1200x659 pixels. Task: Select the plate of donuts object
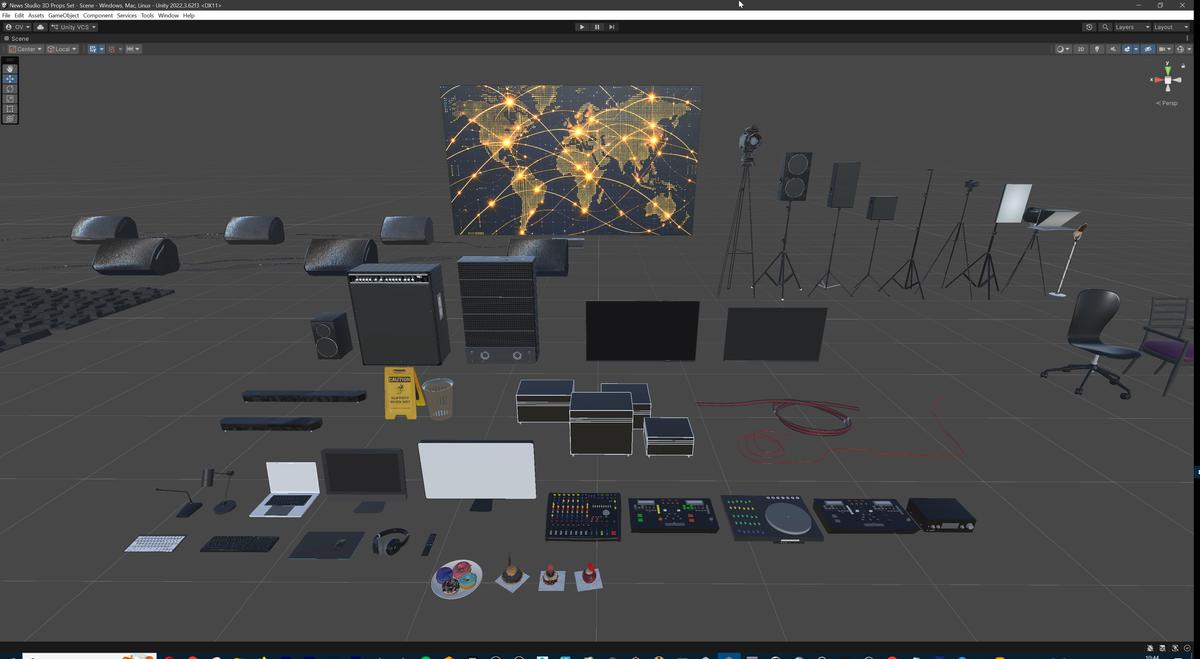point(457,578)
